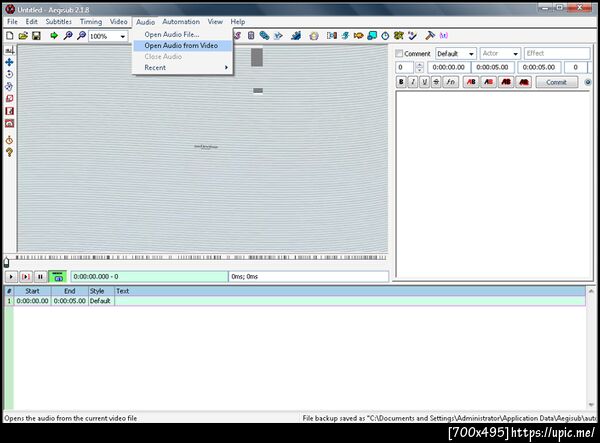Screen dimensions: 600x443
Task: Click the Effect input field
Action: (557, 54)
